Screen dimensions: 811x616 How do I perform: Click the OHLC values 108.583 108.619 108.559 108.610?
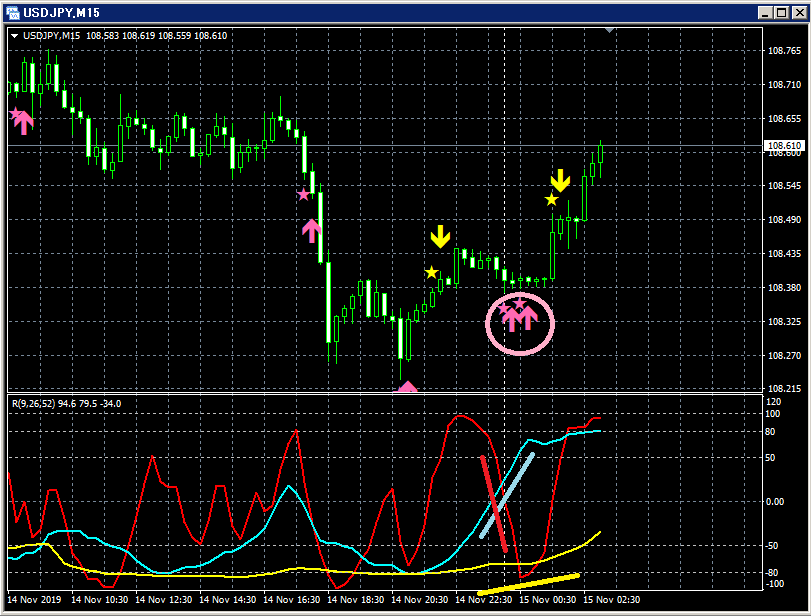[156, 36]
